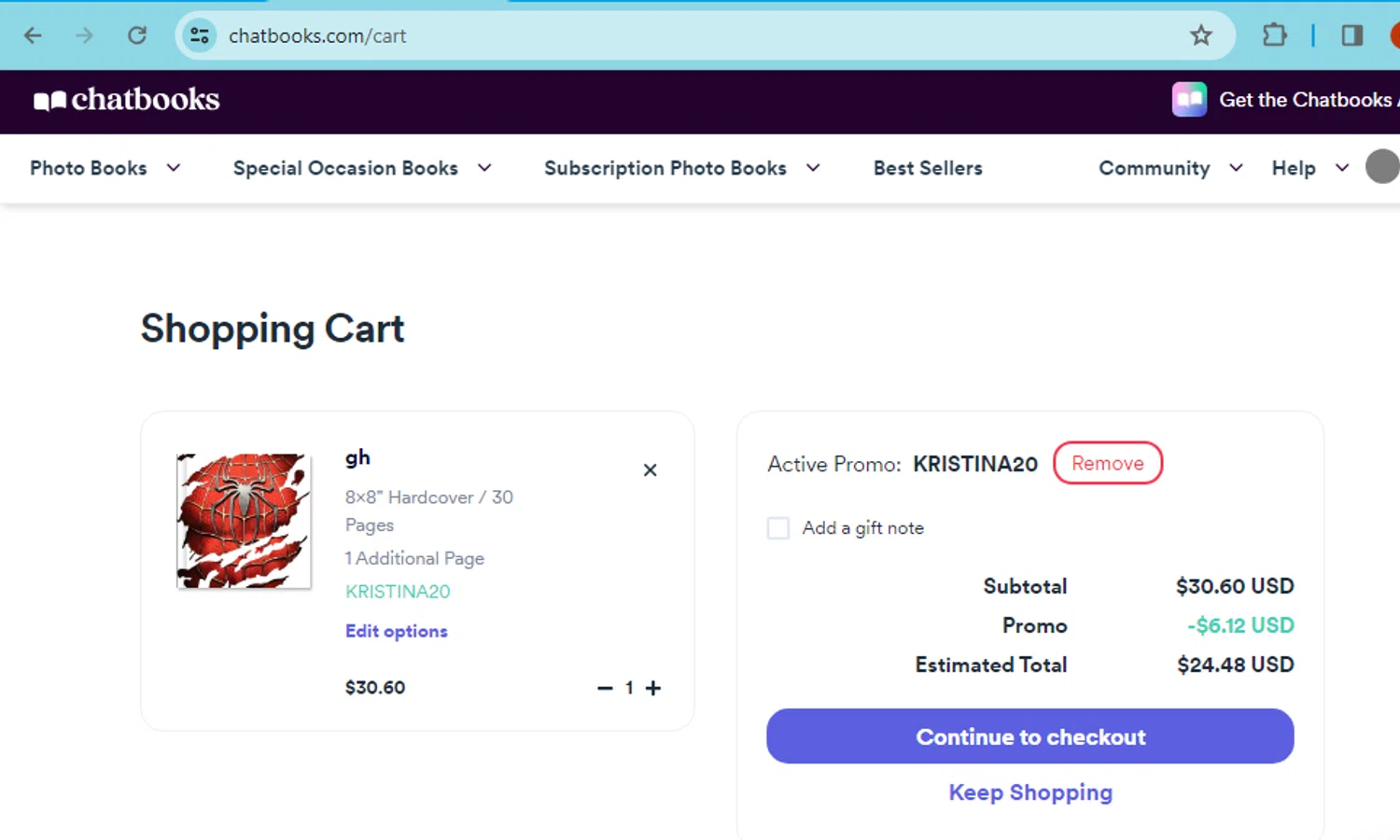Viewport: 1400px width, 840px height.
Task: Remove the KRISTINA20 promo code
Action: 1108,463
